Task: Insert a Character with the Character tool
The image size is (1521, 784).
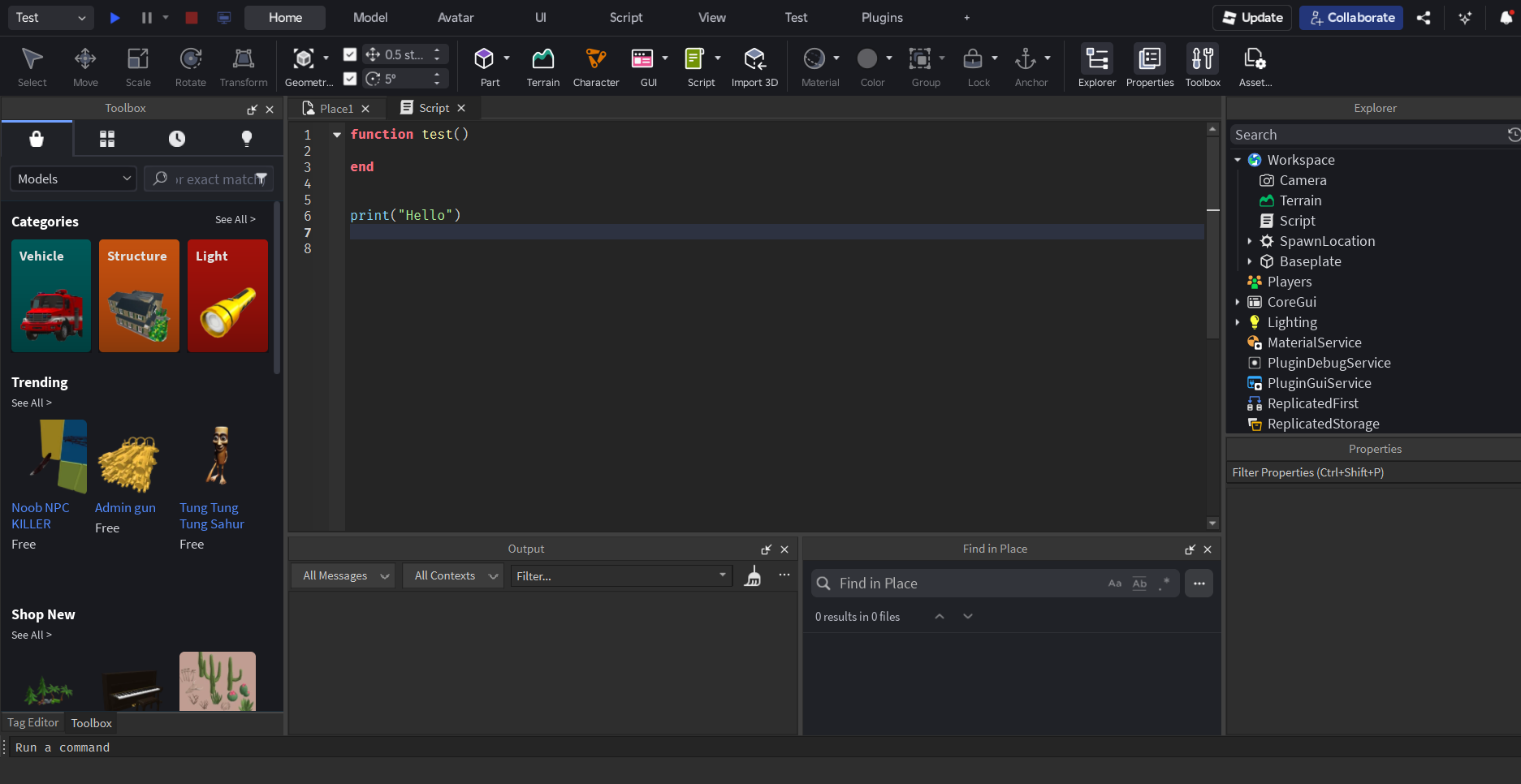Action: click(595, 65)
